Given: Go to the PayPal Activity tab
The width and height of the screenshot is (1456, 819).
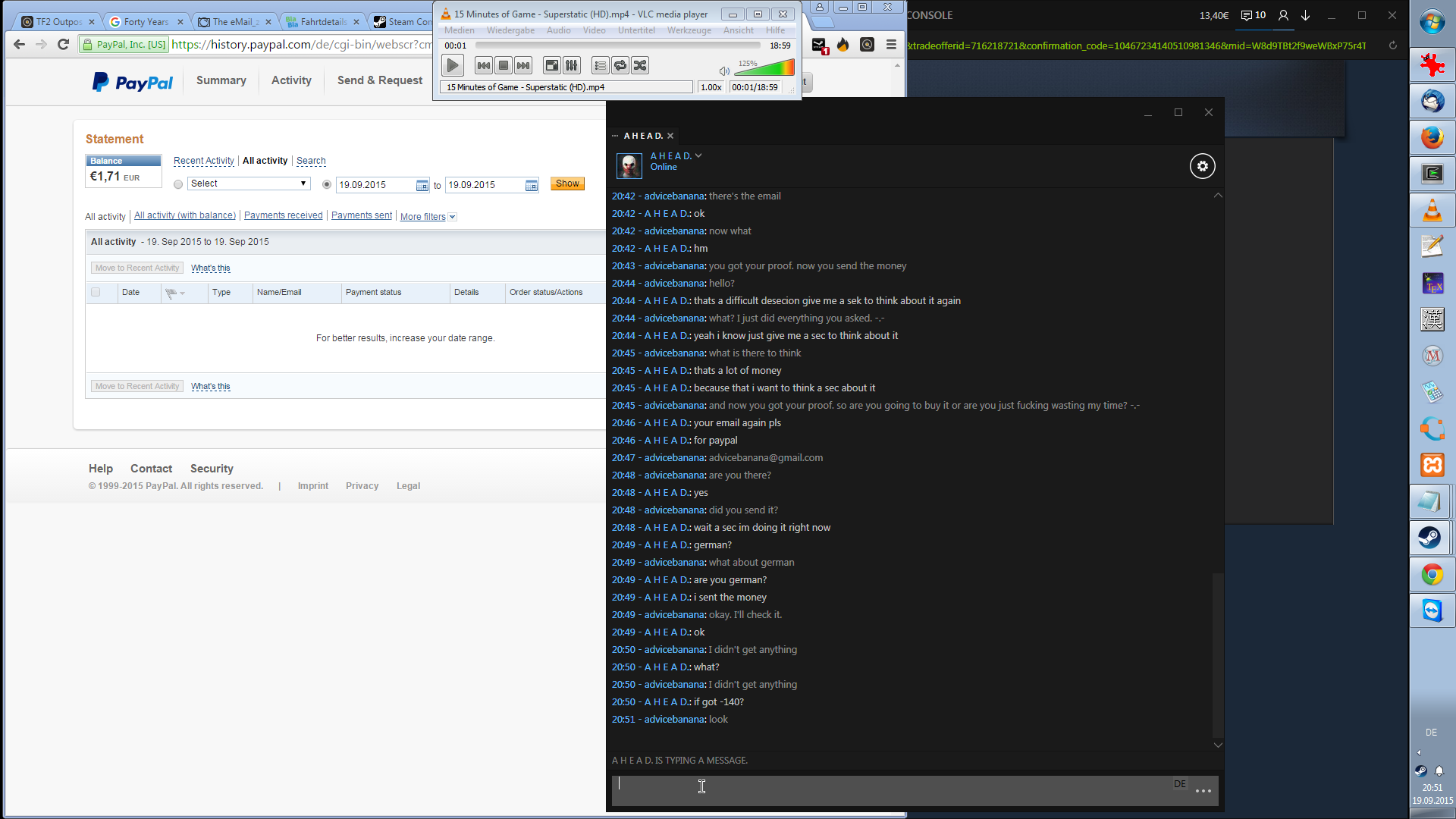Looking at the screenshot, I should pyautogui.click(x=291, y=80).
